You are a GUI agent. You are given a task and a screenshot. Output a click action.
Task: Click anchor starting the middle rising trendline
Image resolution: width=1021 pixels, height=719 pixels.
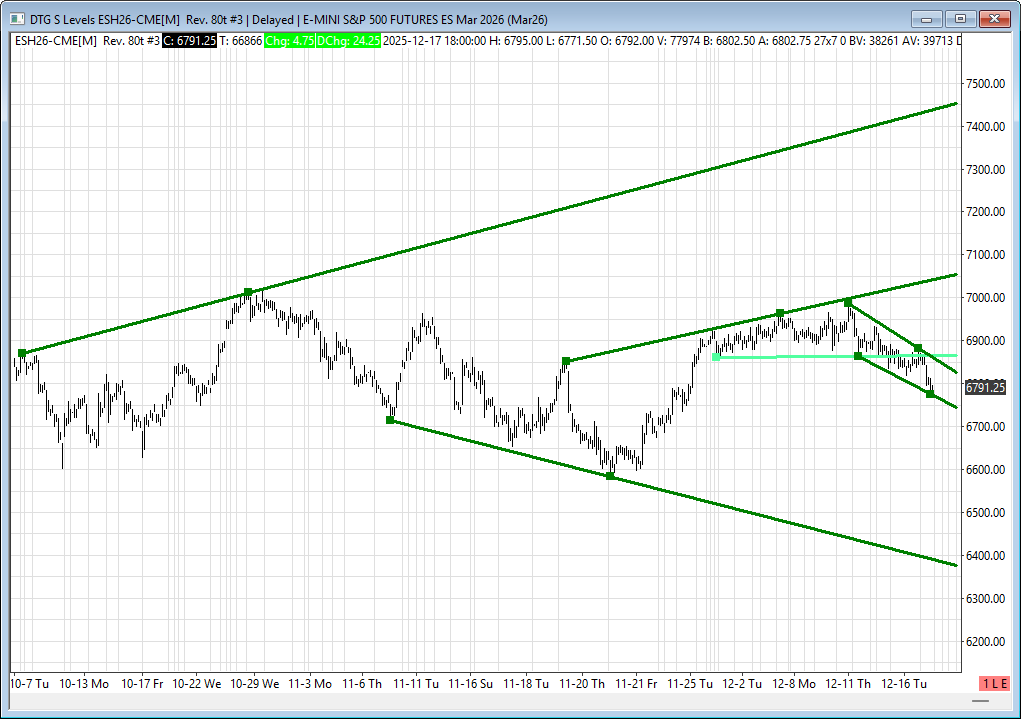click(x=566, y=360)
